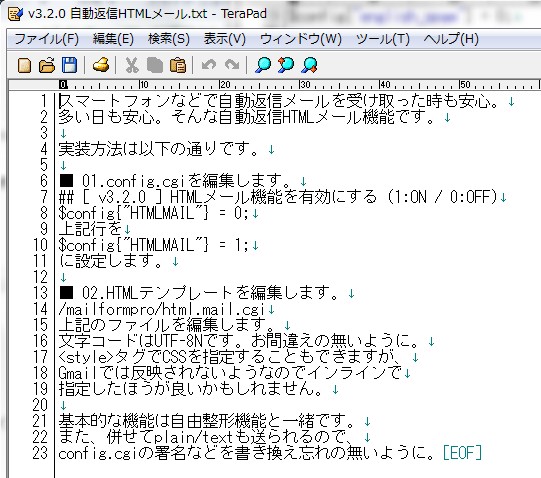
Task: Click line number 20 in the gutter
Action: (40, 405)
